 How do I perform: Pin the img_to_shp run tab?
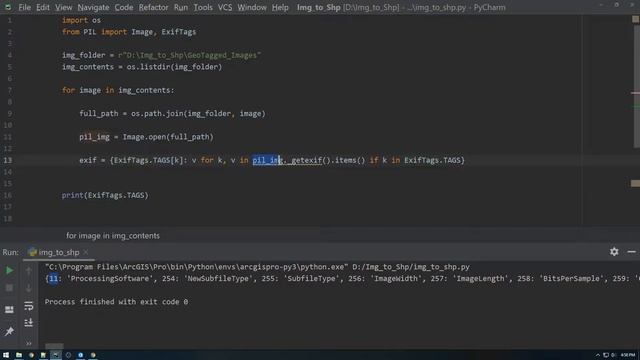click(x=9, y=331)
